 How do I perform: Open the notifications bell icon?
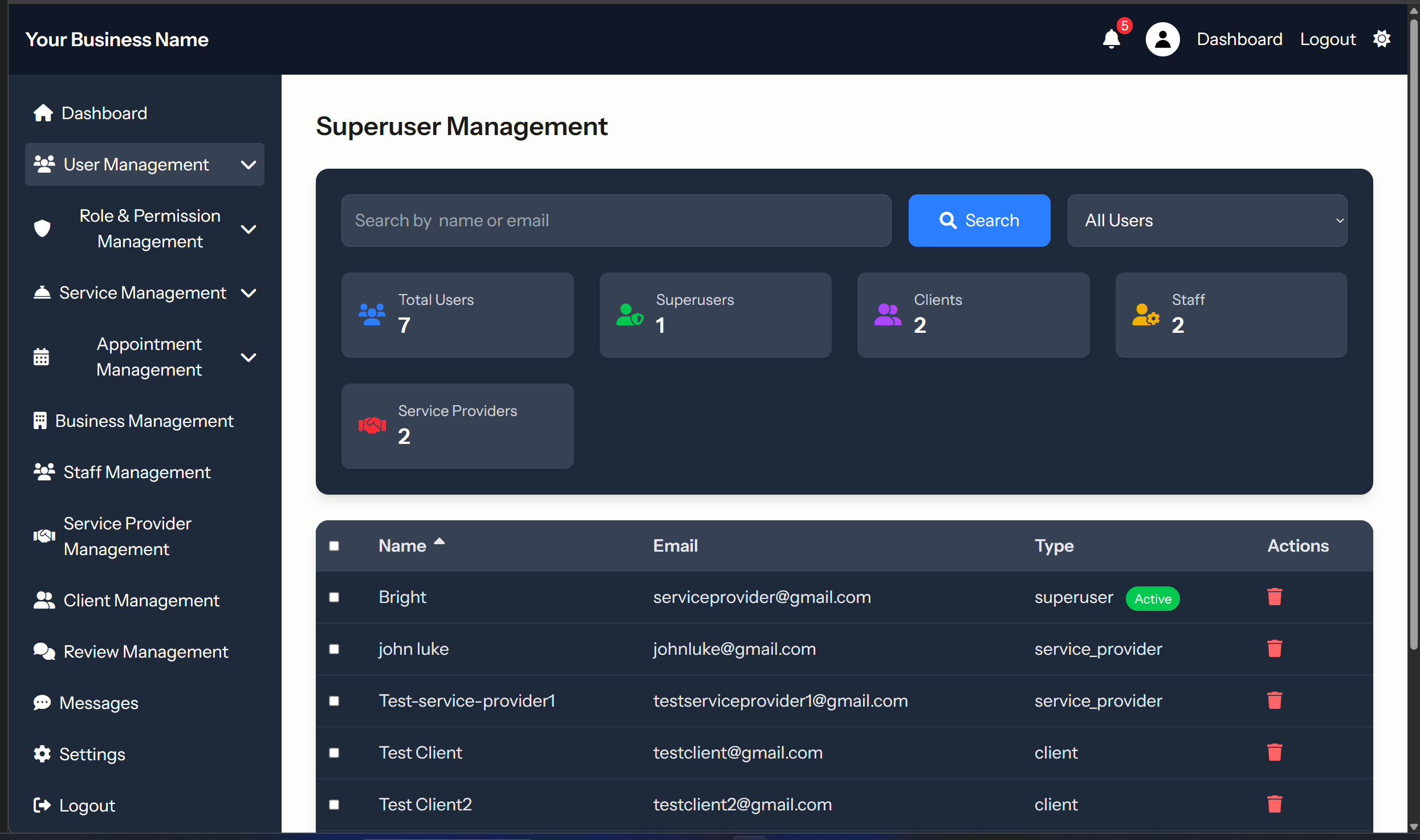pos(1111,39)
